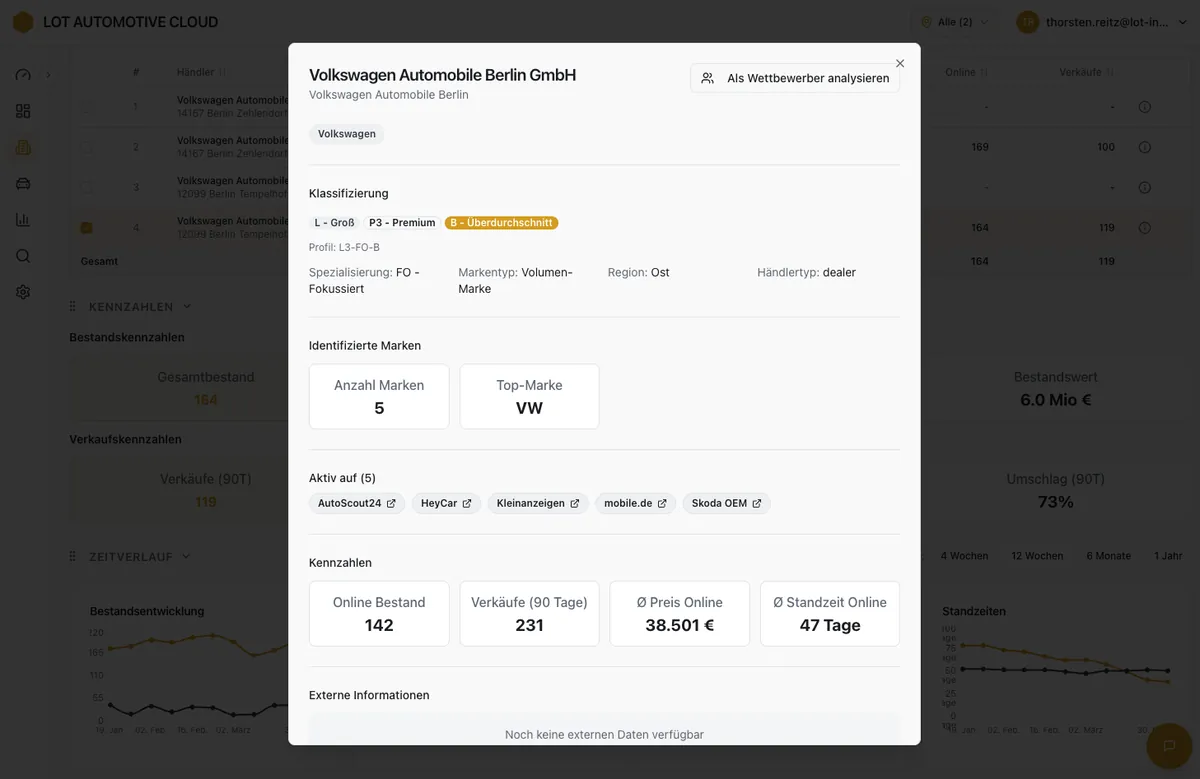Open the speedometer dashboard icon in sidebar
Viewport: 1200px width, 779px height.
coord(23,75)
